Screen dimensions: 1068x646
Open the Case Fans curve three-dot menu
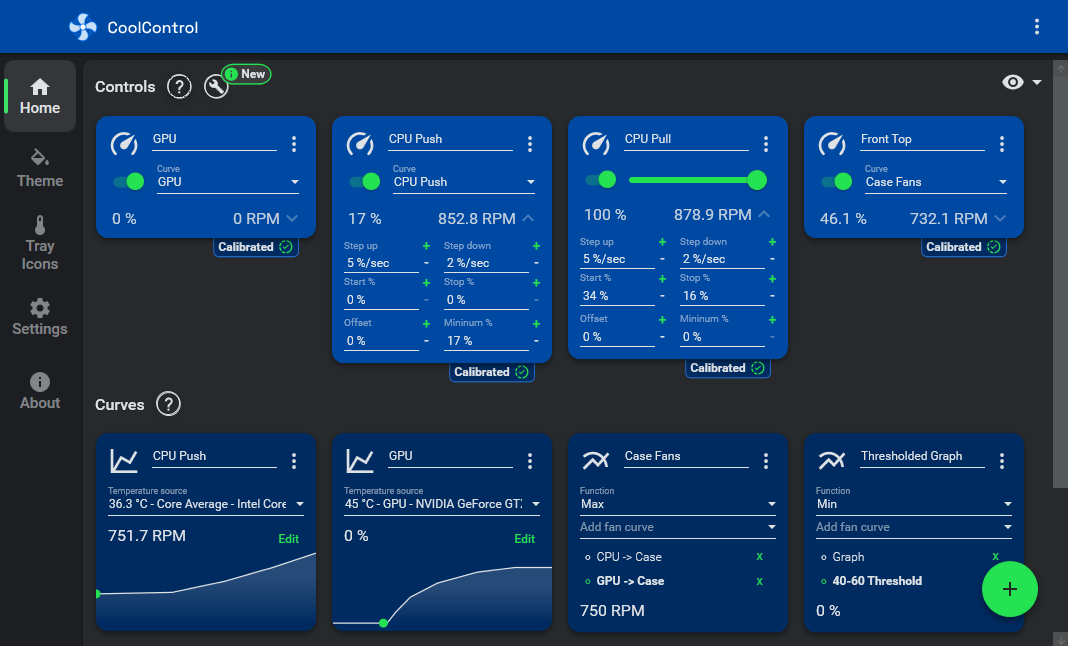coord(766,461)
